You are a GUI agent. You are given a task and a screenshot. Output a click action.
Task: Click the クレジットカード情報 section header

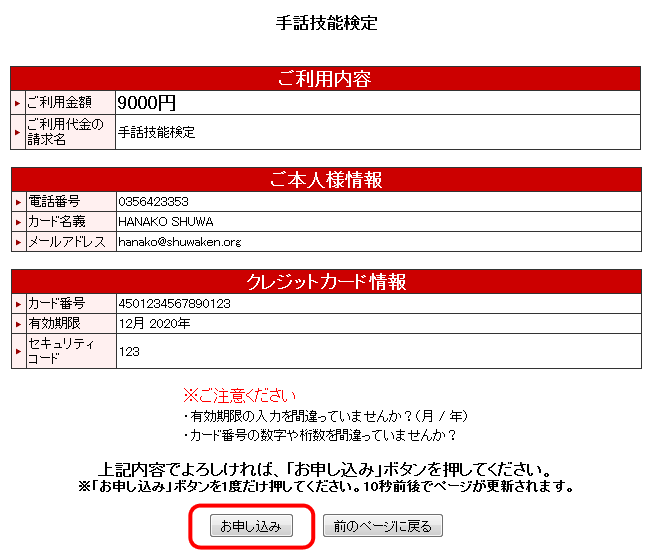click(326, 282)
